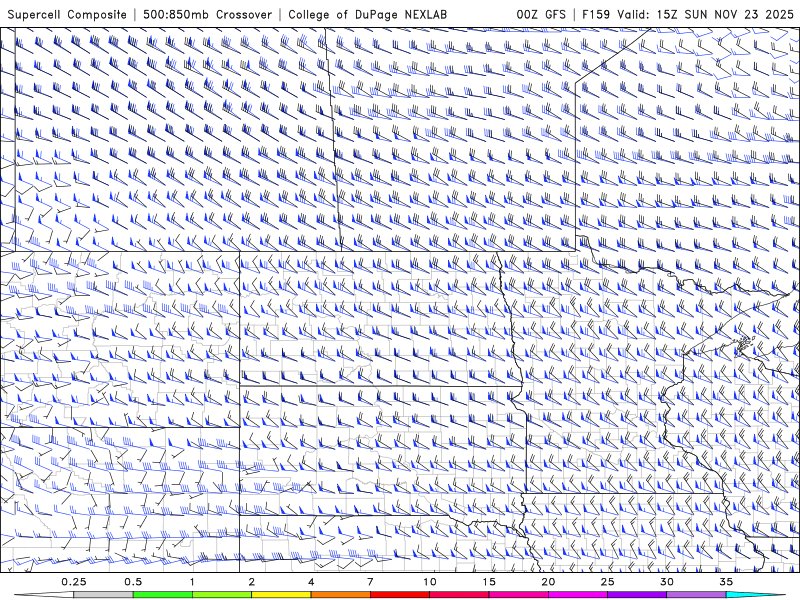
Task: Click the 0.5 legend value
Action: click(x=133, y=582)
